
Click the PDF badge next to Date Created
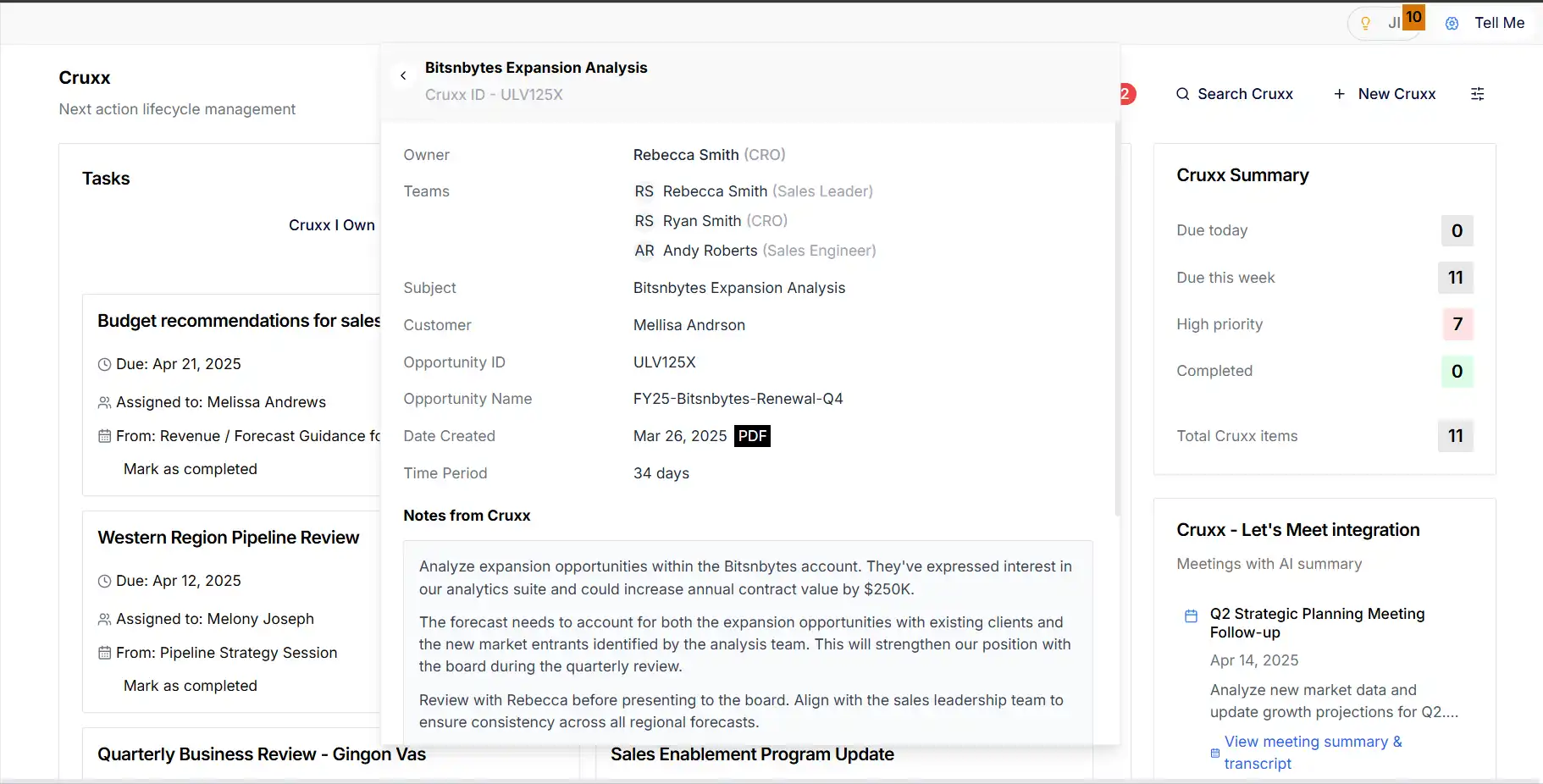752,436
